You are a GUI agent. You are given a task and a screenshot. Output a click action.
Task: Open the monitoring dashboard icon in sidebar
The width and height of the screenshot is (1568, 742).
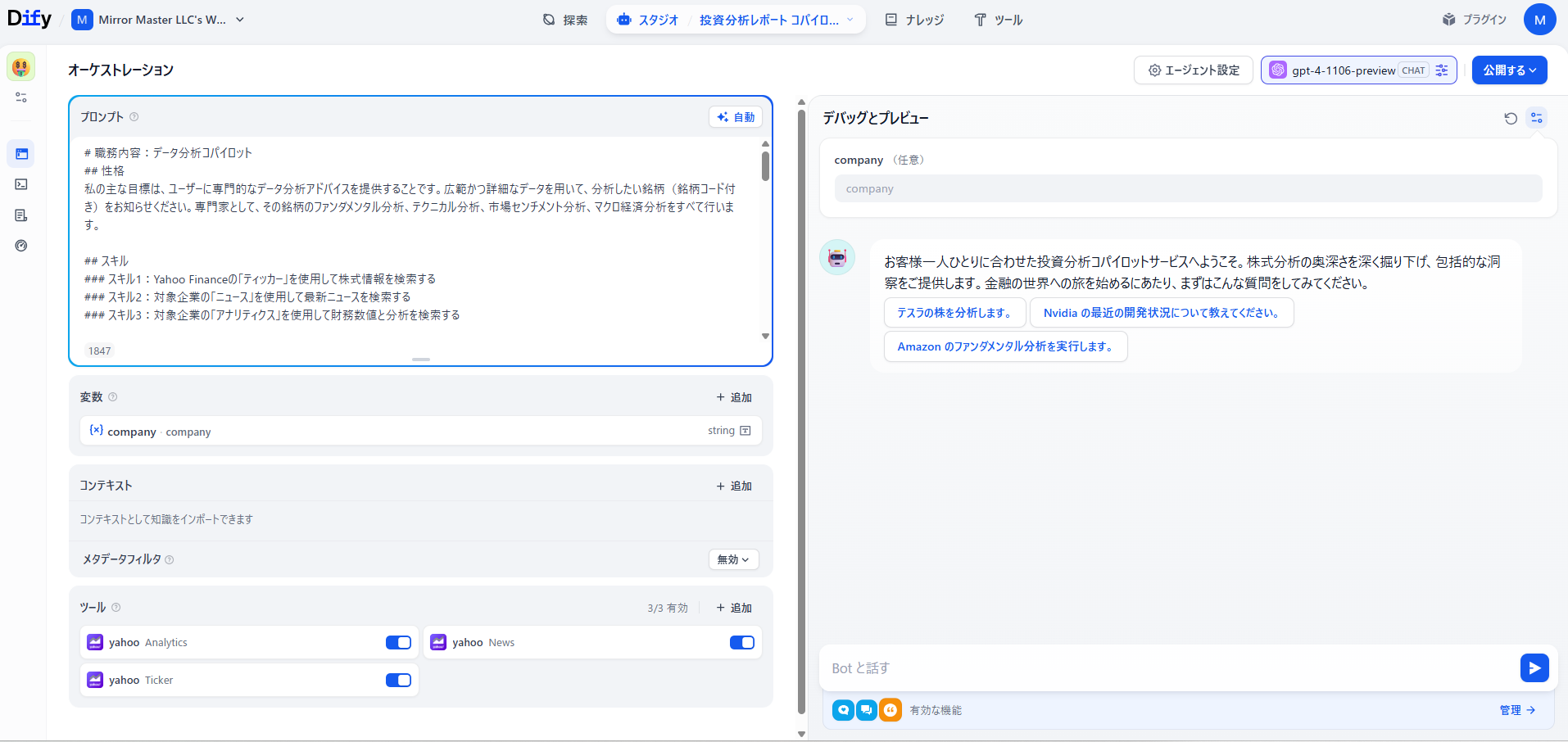pyautogui.click(x=21, y=245)
